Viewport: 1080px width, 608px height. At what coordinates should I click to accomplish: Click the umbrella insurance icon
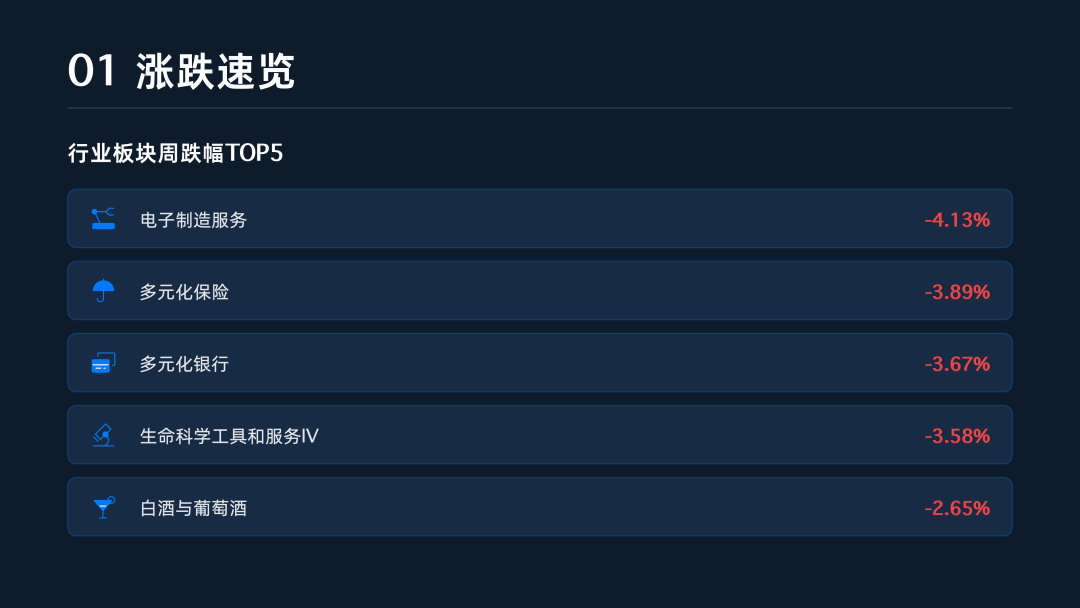[103, 291]
